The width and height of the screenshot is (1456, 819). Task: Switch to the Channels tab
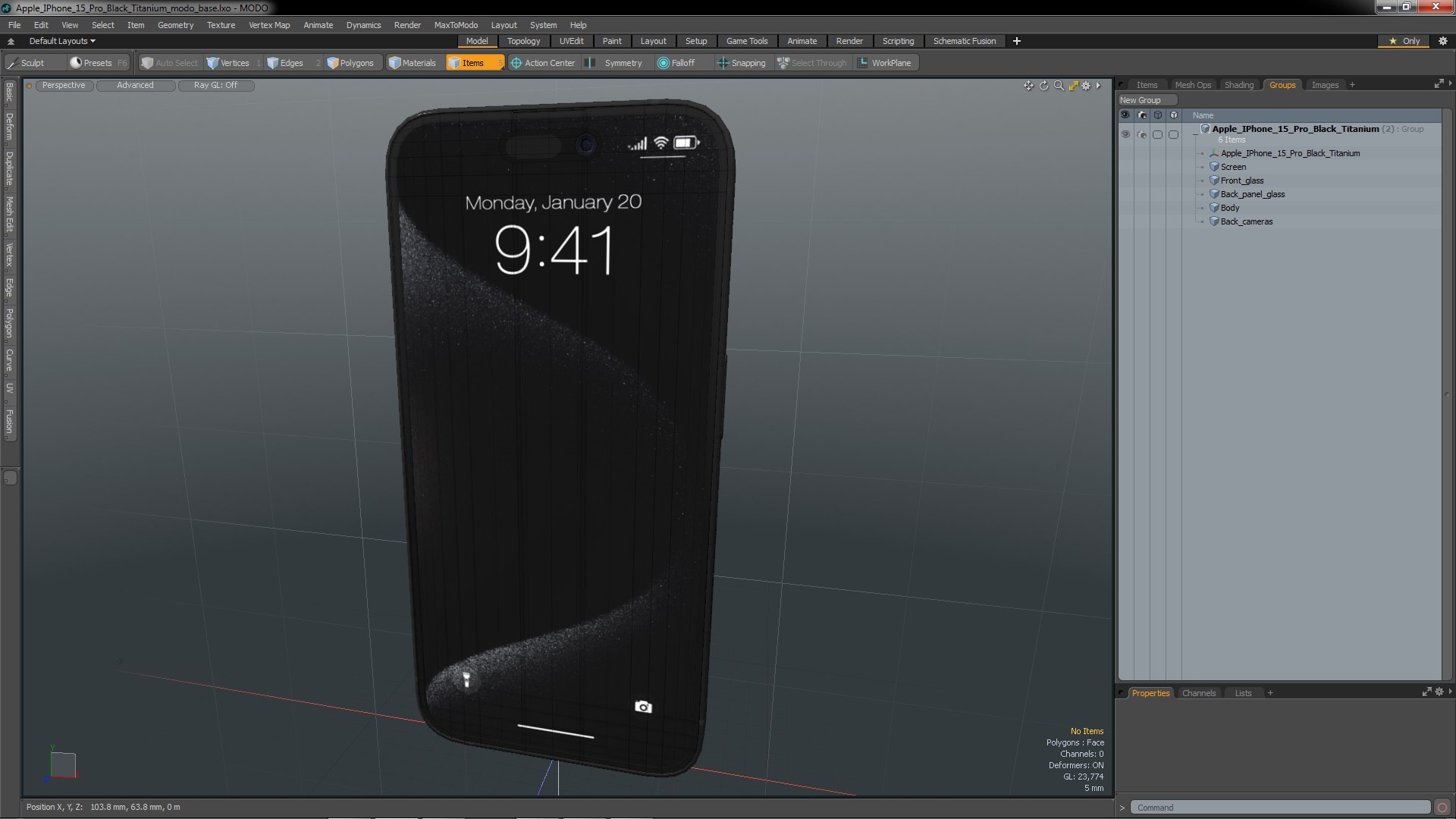1199,693
